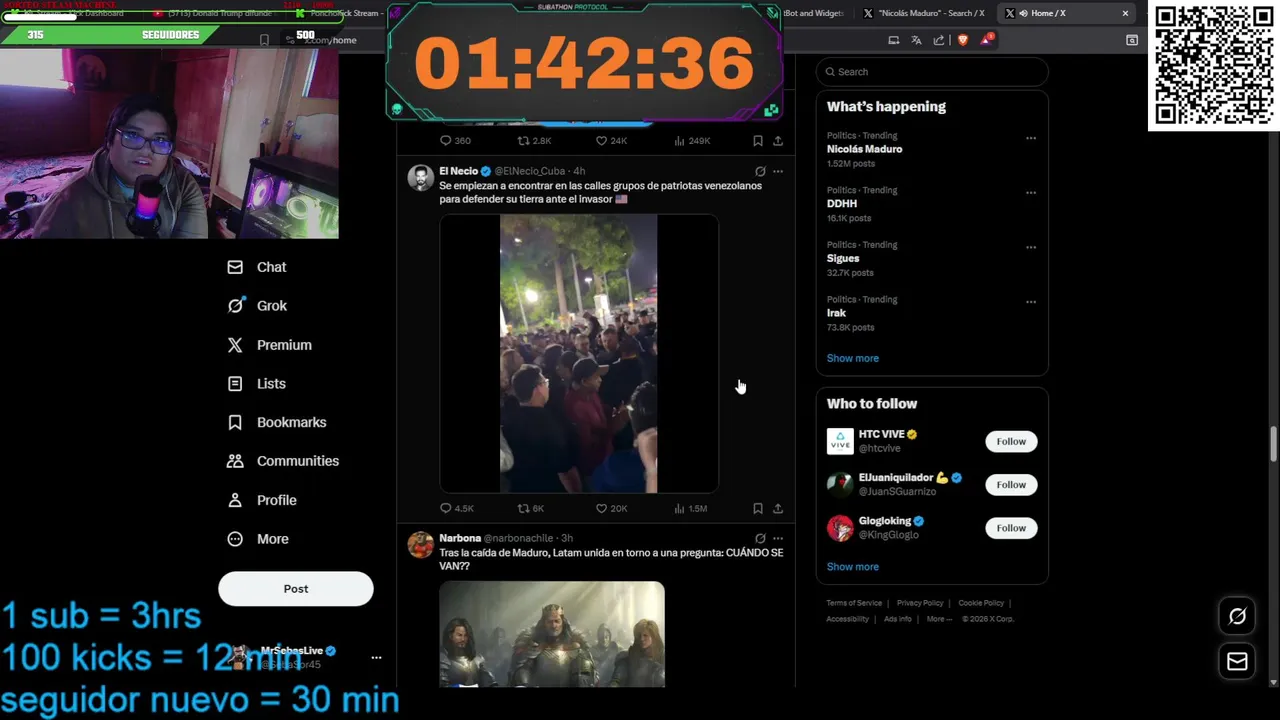
Task: Show more trending topics
Action: pos(853,358)
